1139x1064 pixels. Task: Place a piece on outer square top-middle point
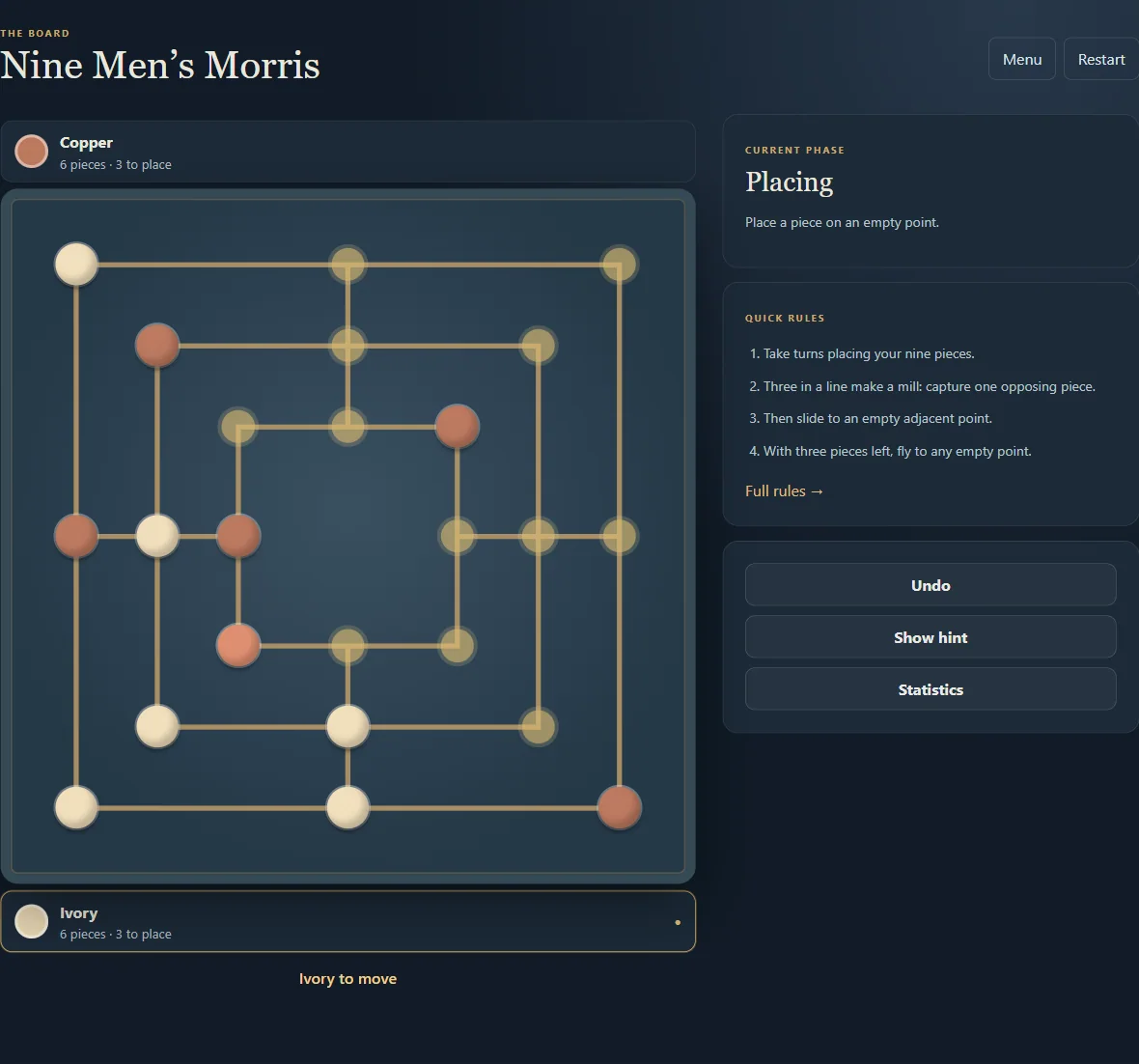(347, 265)
